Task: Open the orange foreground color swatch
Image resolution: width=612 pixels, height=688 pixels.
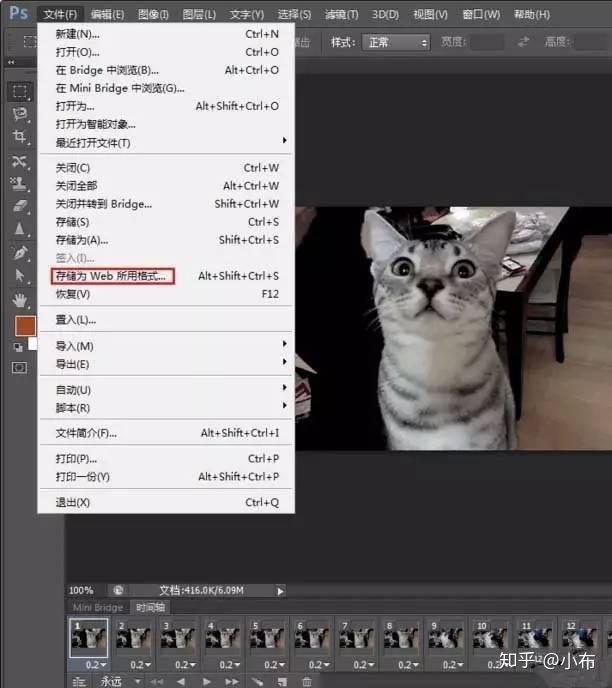Action: click(x=25, y=326)
